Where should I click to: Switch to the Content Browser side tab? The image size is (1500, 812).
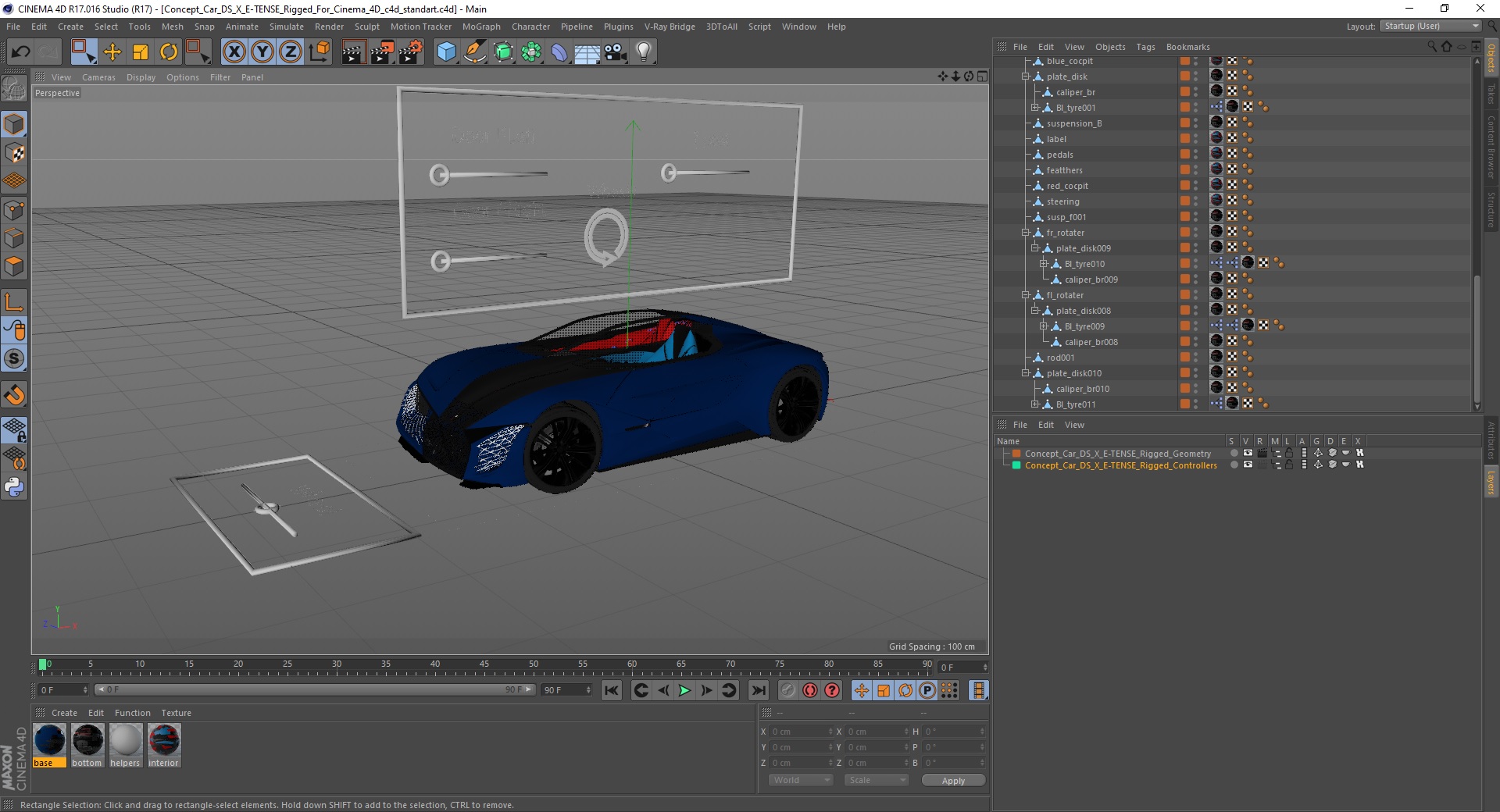click(1491, 146)
